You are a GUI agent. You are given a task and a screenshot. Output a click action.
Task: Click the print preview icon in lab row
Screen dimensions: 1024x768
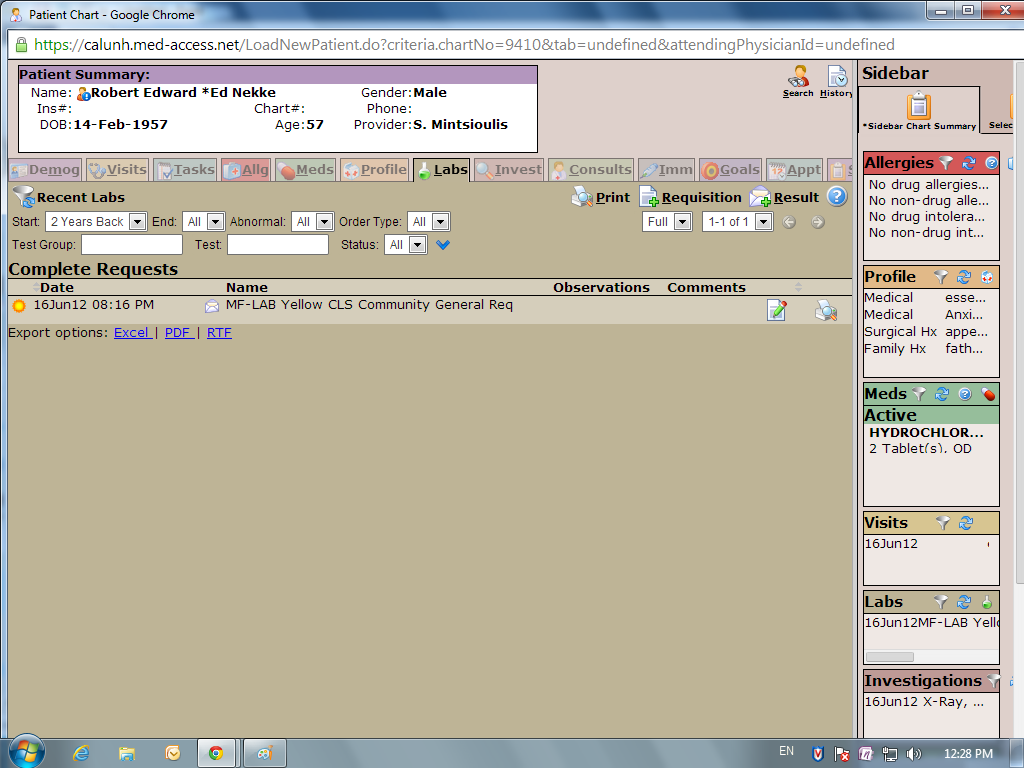[826, 310]
